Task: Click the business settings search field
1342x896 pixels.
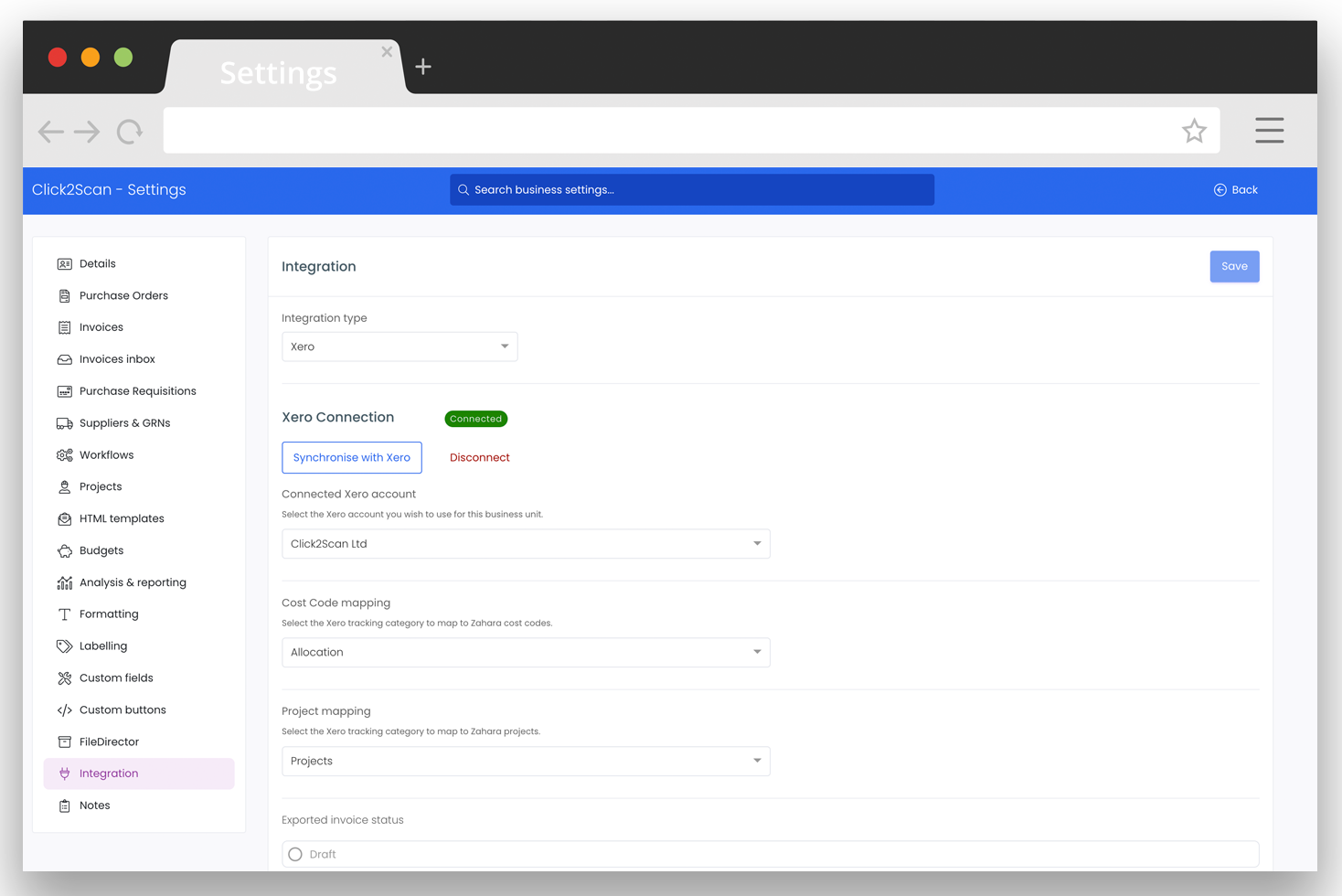Action: point(691,189)
